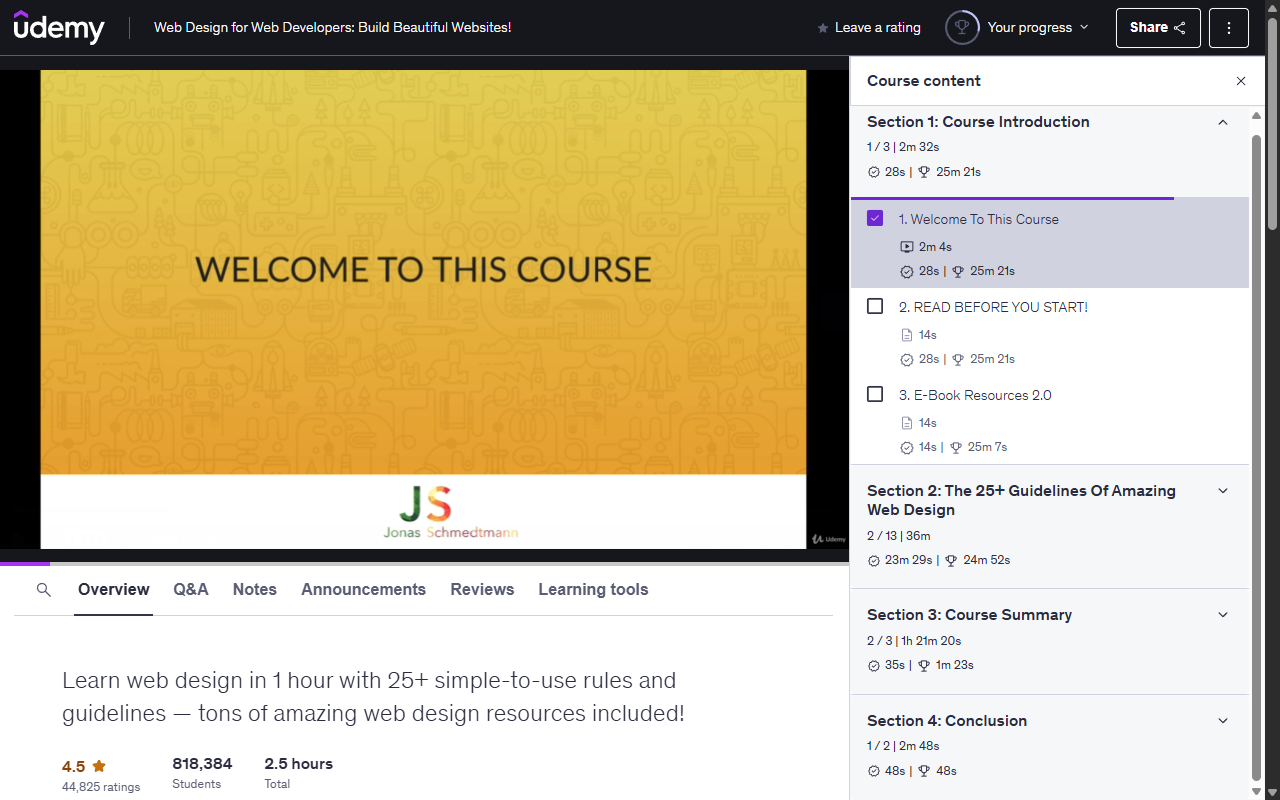Click Section 4: Conclusion title
Screen dimensions: 1280x800
947,721
